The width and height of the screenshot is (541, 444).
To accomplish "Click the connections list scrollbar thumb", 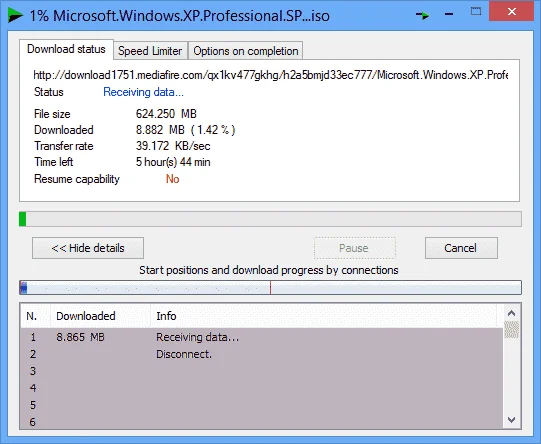I will 511,329.
